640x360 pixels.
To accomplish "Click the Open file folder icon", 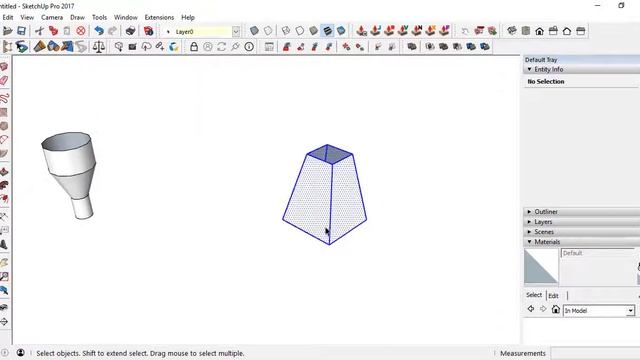I will (7, 31).
